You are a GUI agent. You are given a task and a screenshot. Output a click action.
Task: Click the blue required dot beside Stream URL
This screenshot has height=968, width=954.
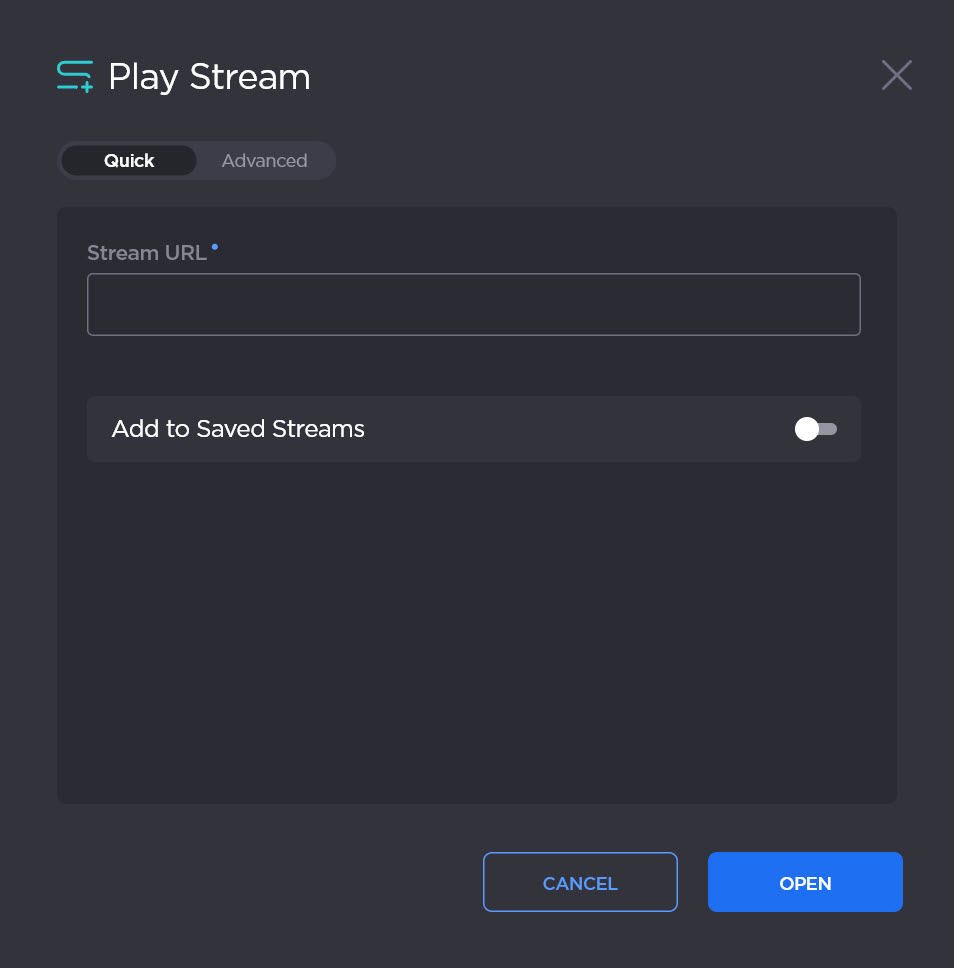(x=215, y=244)
